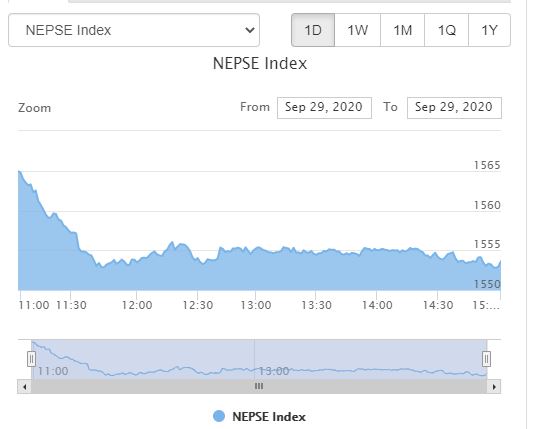Viewport: 549px width, 429px height.
Task: Click the navigator scrollbar grip
Action: coord(259,386)
